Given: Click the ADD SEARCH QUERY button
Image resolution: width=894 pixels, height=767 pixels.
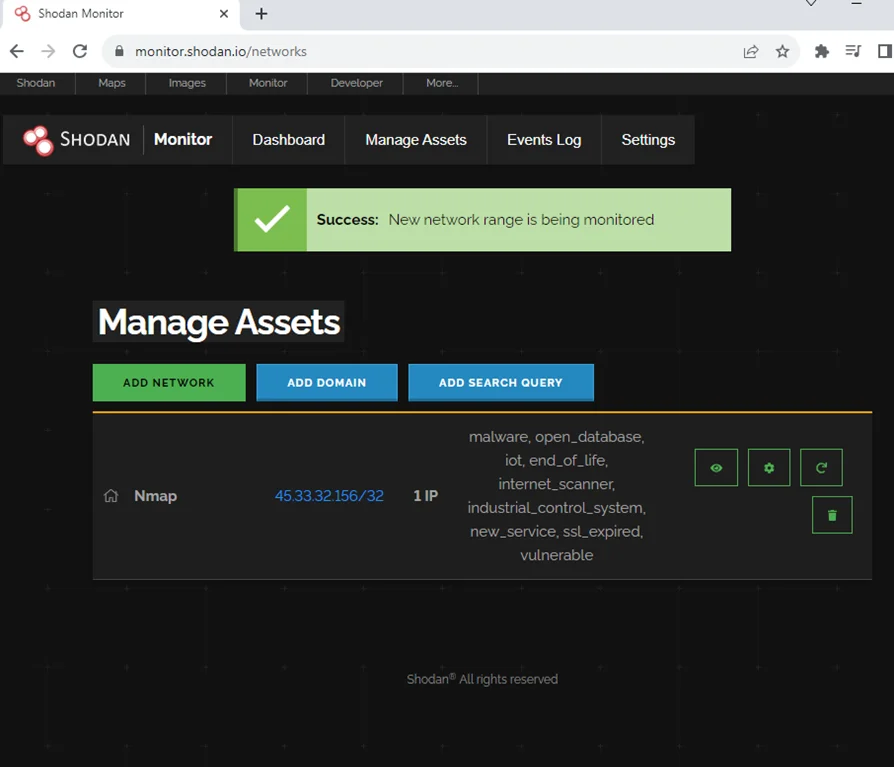Looking at the screenshot, I should click(x=501, y=382).
